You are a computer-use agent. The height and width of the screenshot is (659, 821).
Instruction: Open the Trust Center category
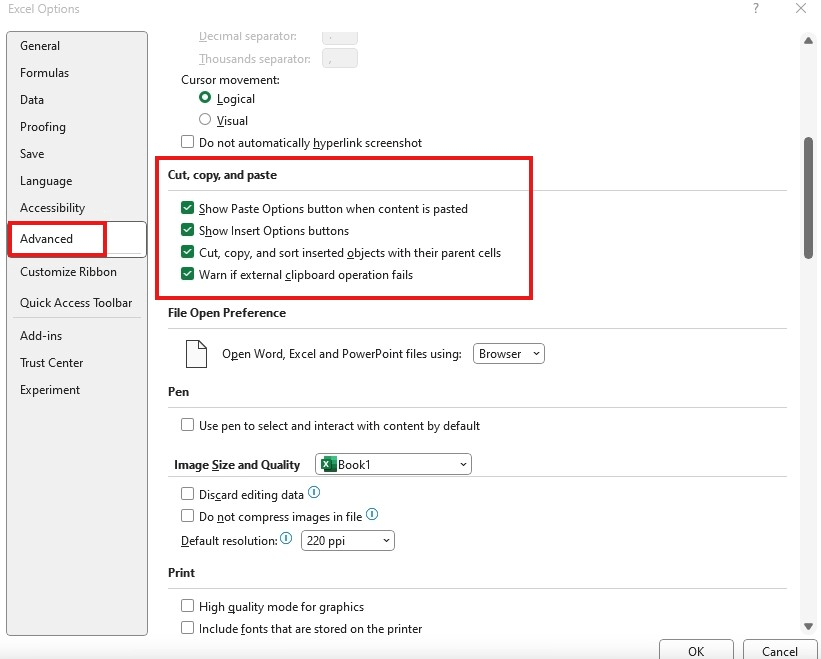point(51,363)
